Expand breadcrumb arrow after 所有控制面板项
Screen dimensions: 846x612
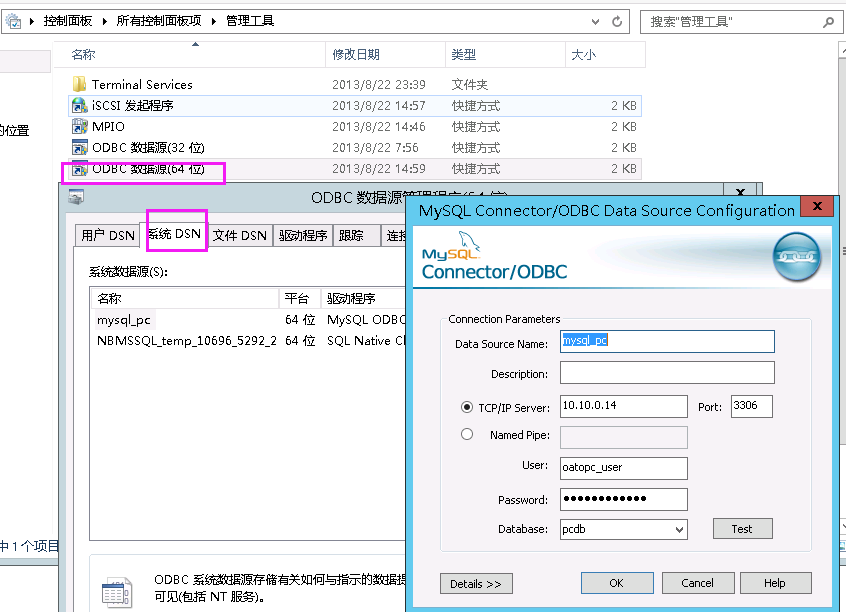[x=214, y=21]
